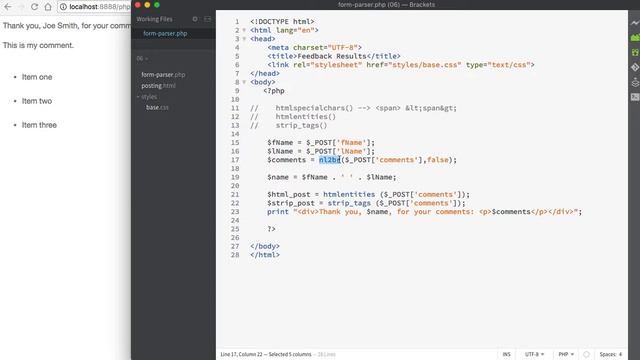640x360 pixels.
Task: Click the Live Preview lightning bolt icon
Action: tap(635, 23)
